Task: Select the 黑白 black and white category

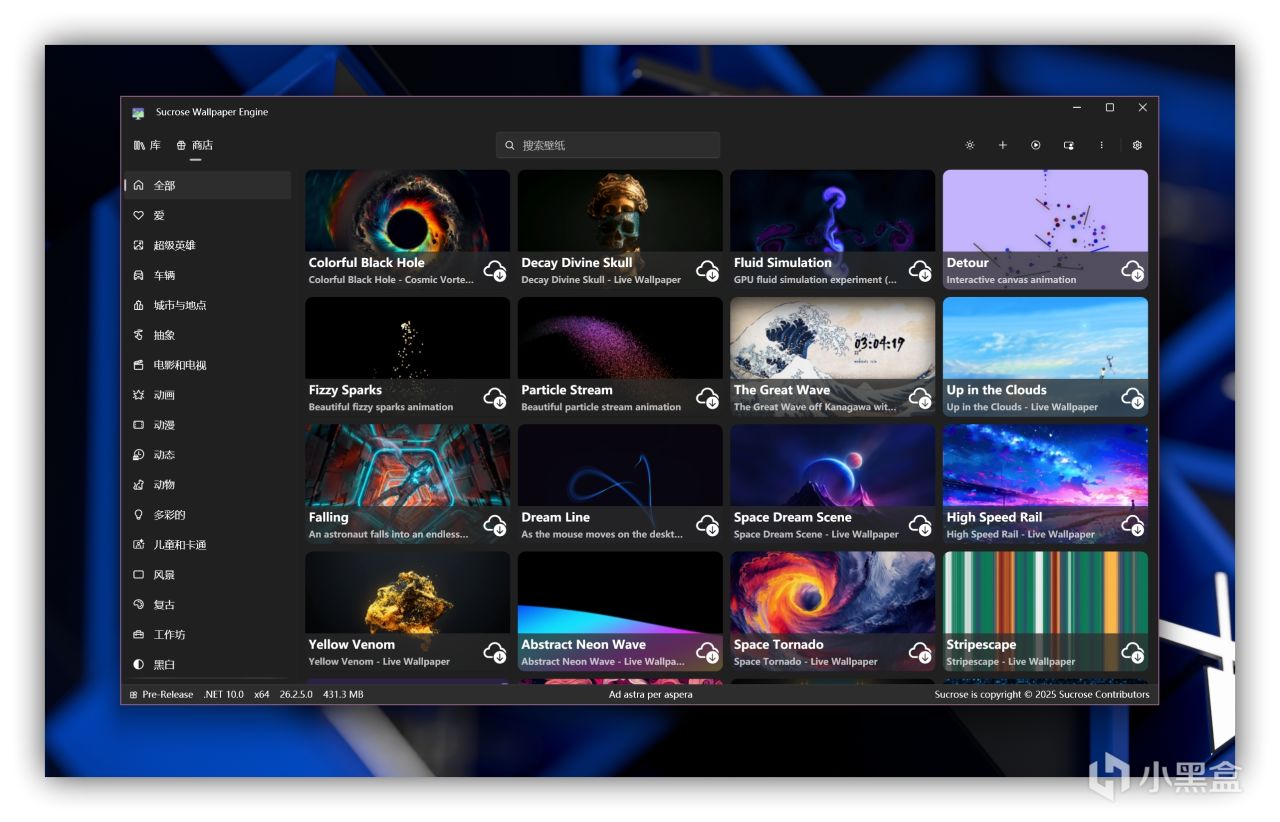Action: (208, 665)
